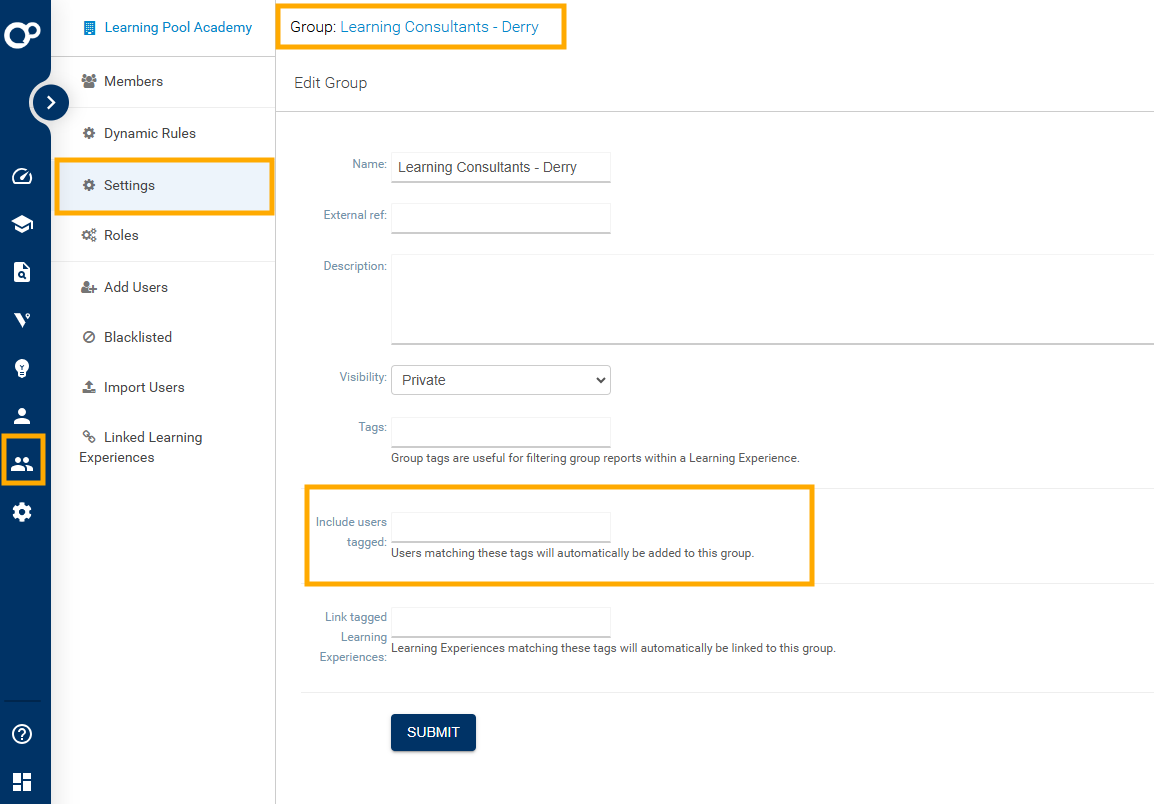Open Dynamic Rules menu item

coord(149,133)
